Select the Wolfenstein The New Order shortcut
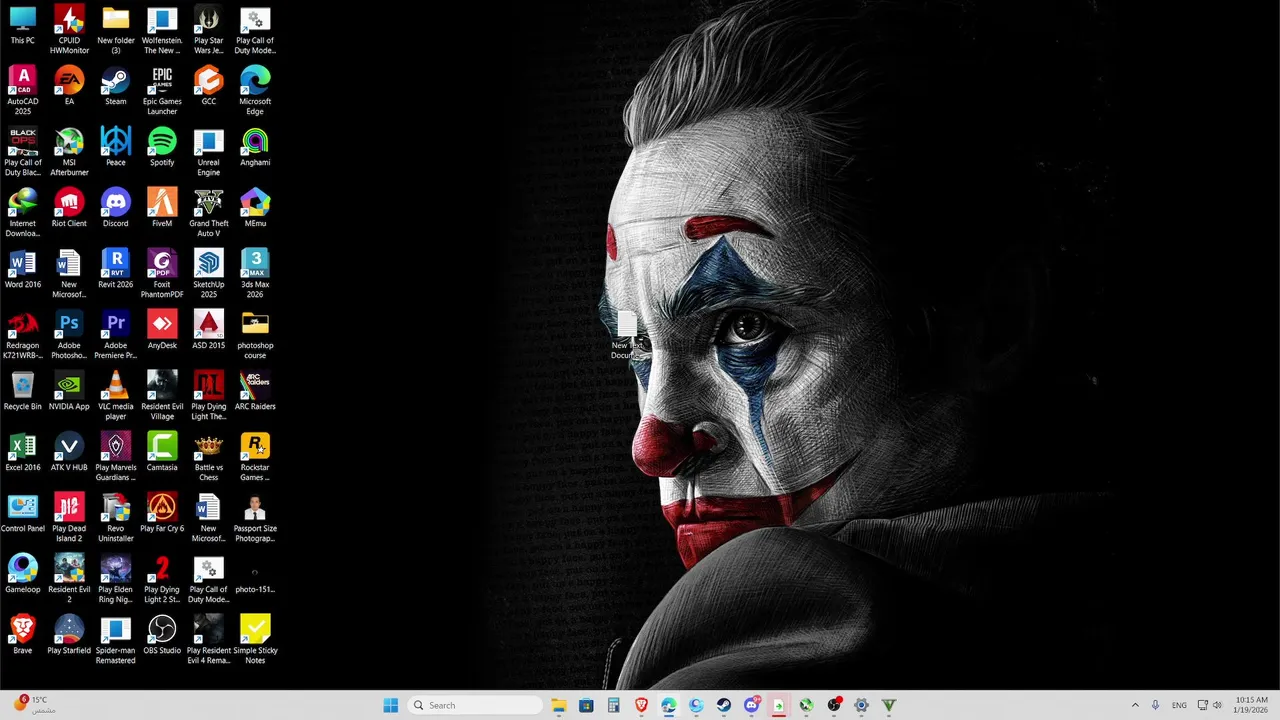The image size is (1280, 720). pos(162,30)
